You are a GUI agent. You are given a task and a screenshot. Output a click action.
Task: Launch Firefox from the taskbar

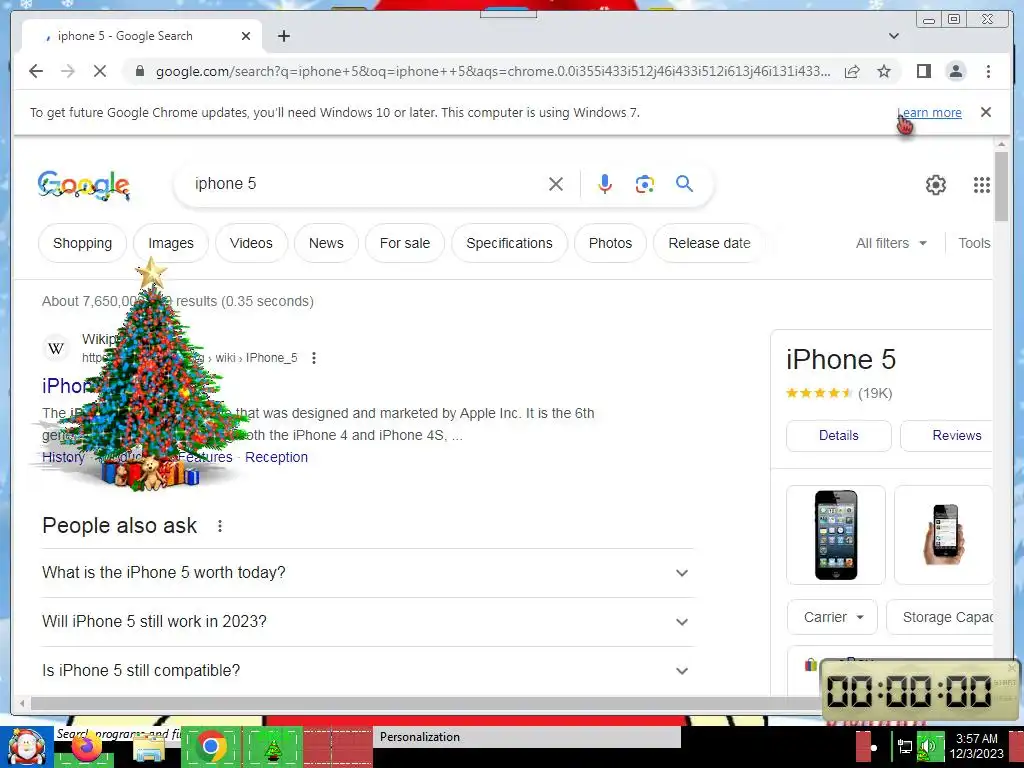coord(85,746)
